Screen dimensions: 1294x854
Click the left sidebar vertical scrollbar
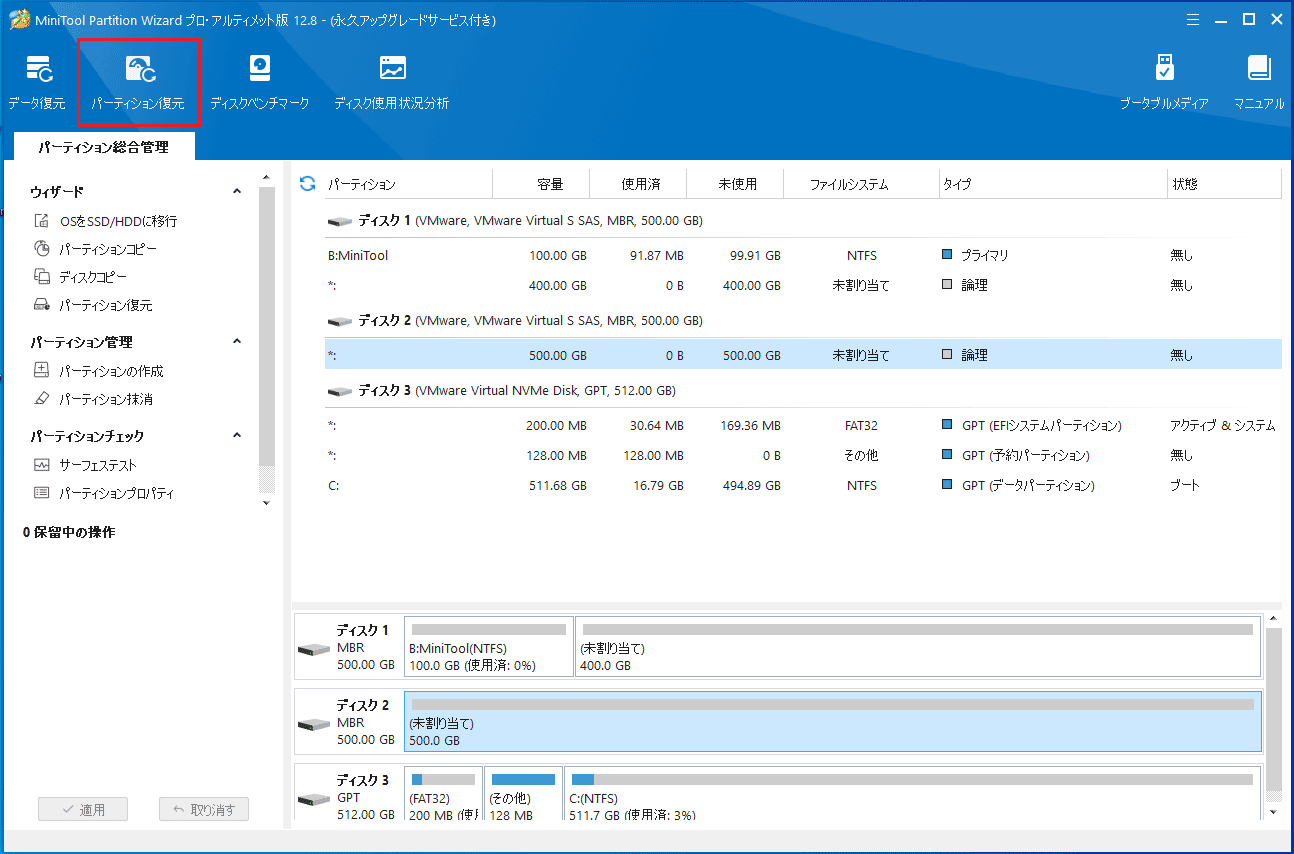tap(266, 330)
